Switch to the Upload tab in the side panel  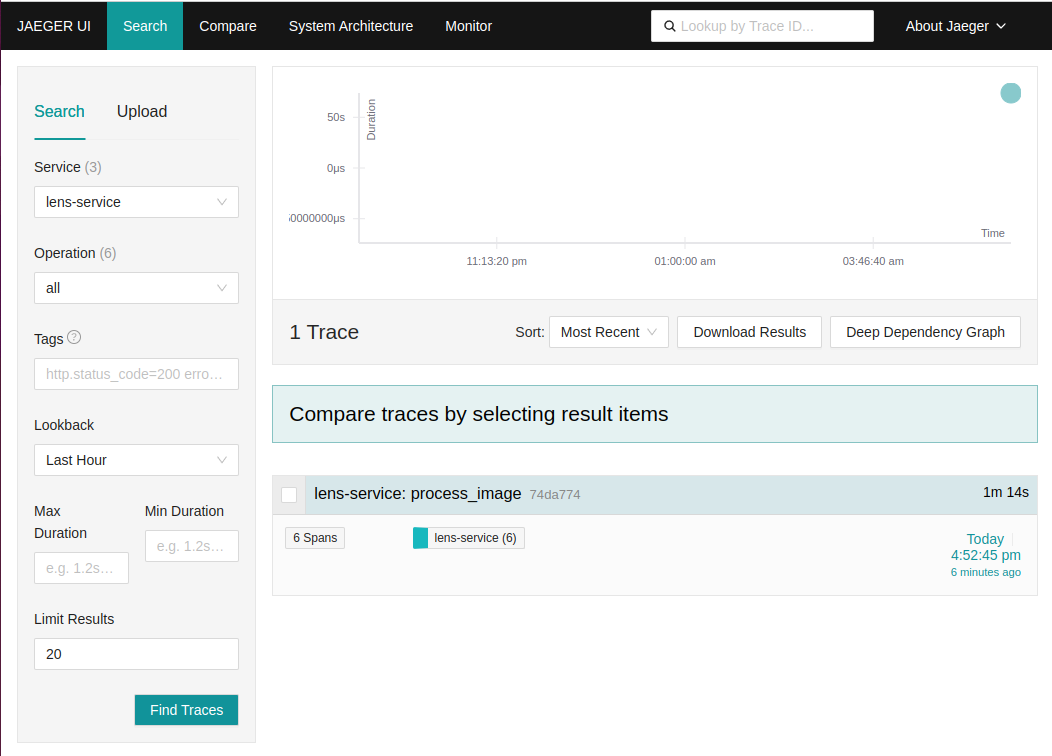142,111
